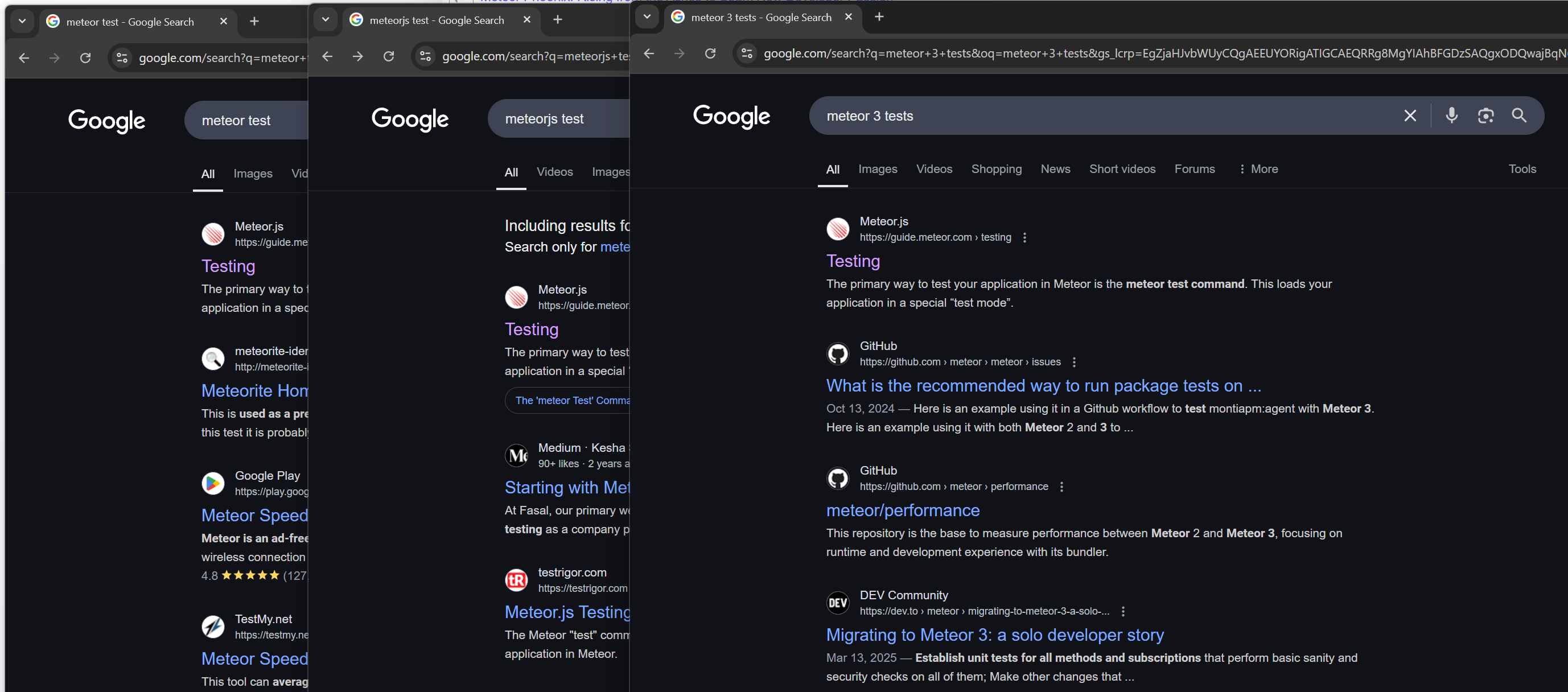
Task: Close the 'meteor test - Google Search' tab
Action: coord(224,21)
